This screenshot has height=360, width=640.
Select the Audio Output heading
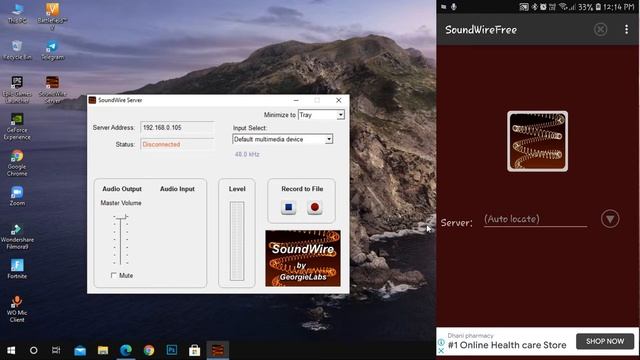(122, 189)
